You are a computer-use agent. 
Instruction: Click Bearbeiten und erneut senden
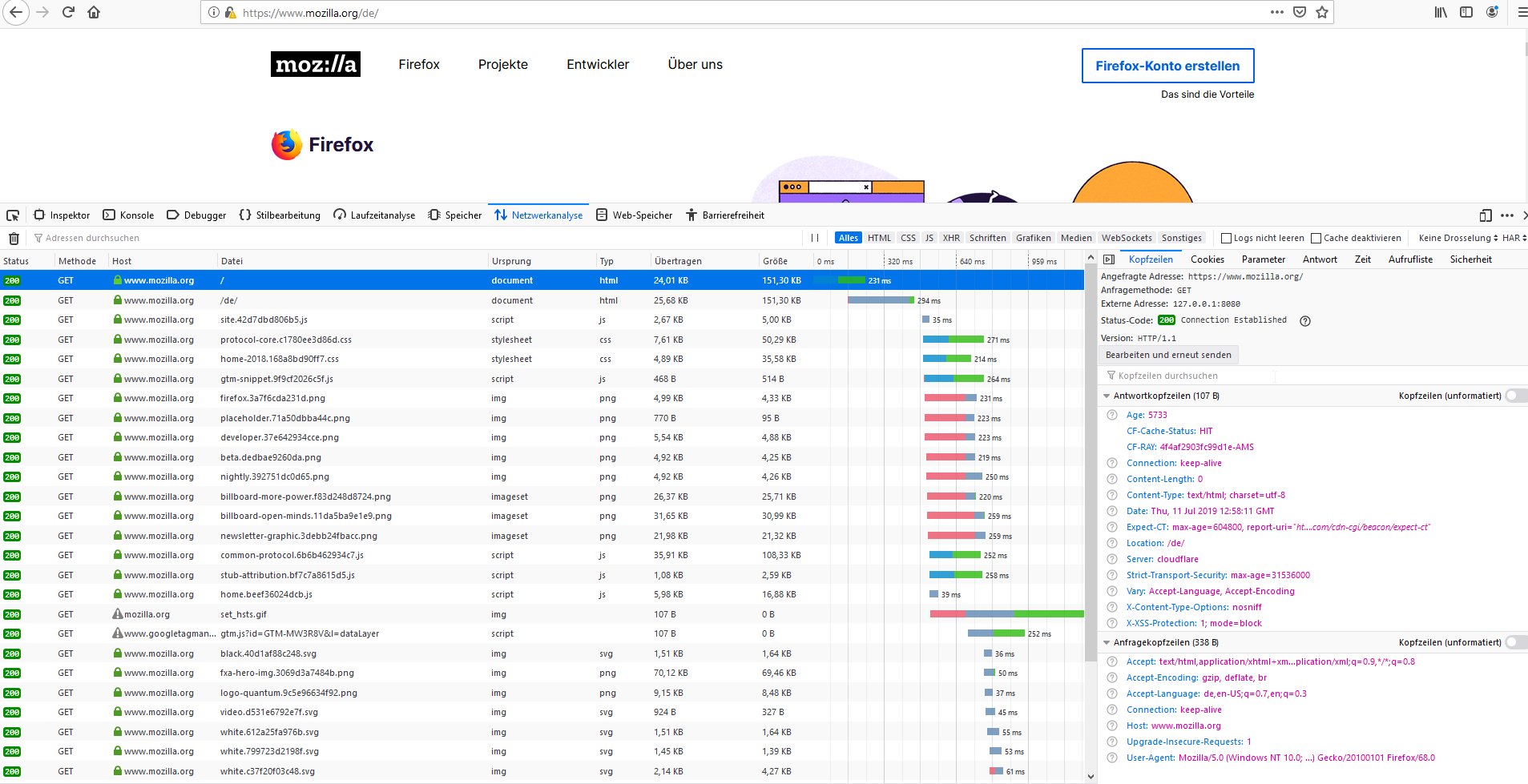point(1168,355)
